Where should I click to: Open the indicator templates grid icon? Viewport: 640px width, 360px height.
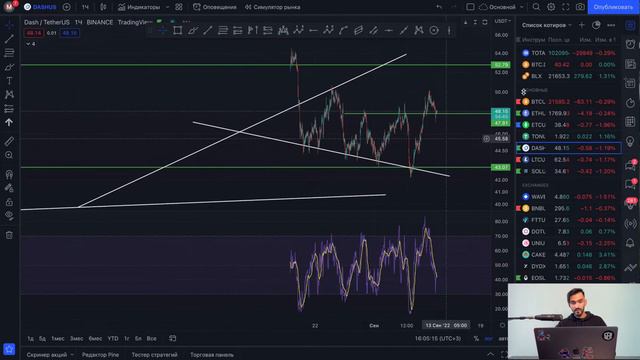179,7
